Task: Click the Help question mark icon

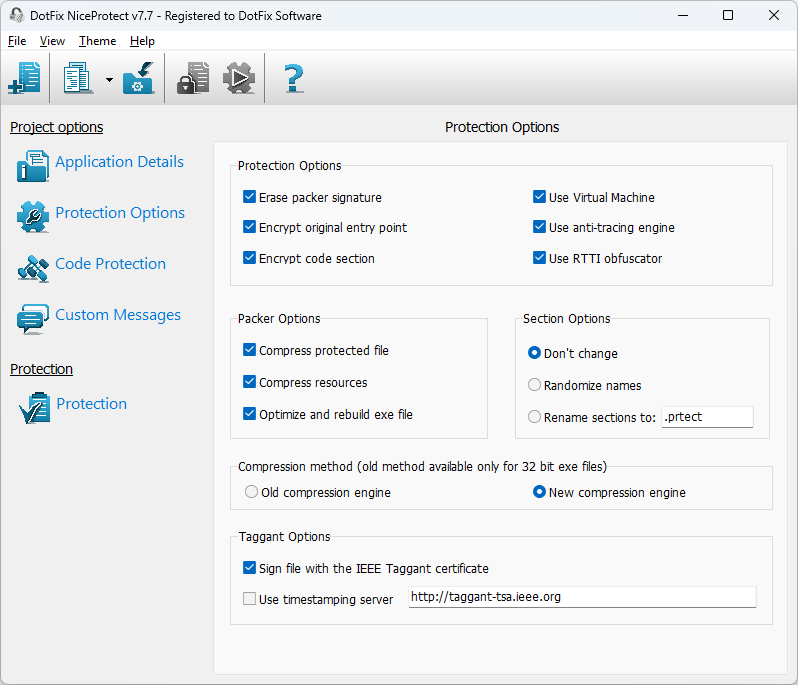Action: pyautogui.click(x=294, y=78)
